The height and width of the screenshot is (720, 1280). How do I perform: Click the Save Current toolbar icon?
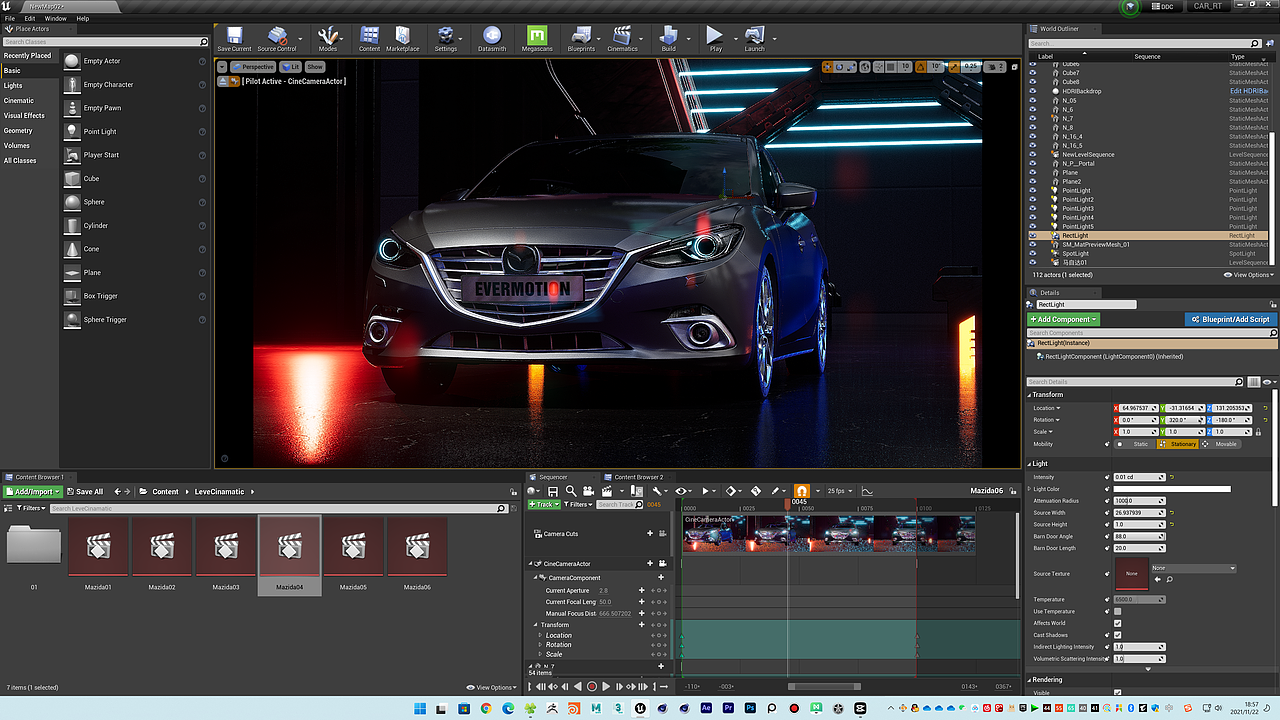(234, 38)
